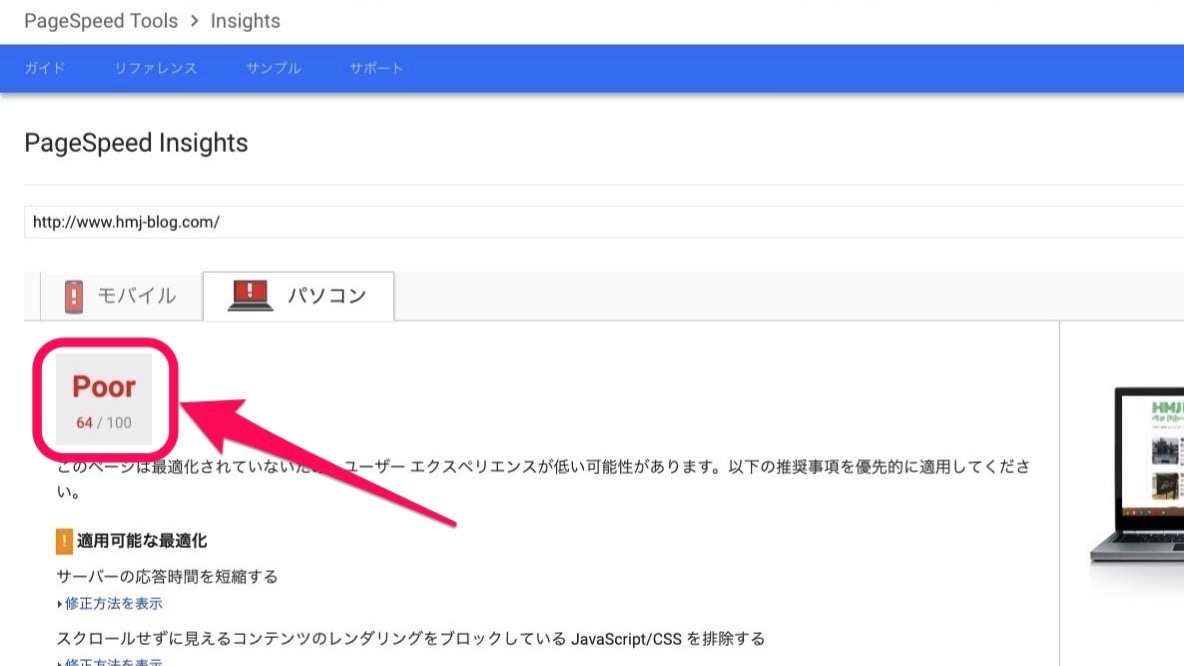Focus the URL field containing hmj-blog.com
The image size is (1184, 666).
tap(604, 222)
